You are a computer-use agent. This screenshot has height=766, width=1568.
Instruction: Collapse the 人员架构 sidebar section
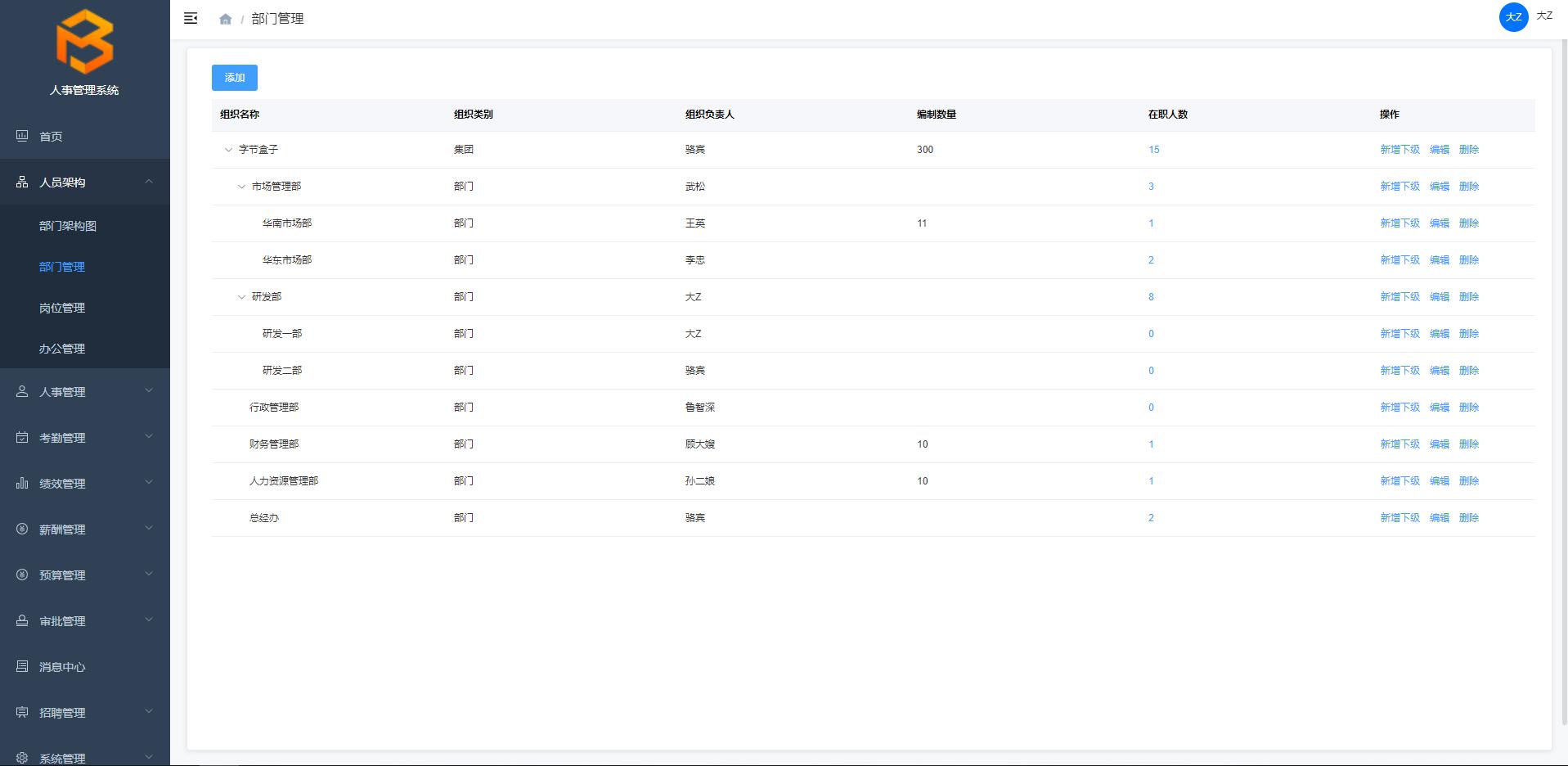148,182
